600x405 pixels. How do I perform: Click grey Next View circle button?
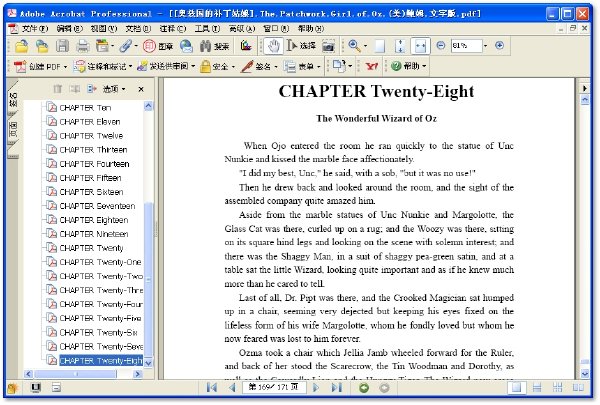[x=384, y=388]
